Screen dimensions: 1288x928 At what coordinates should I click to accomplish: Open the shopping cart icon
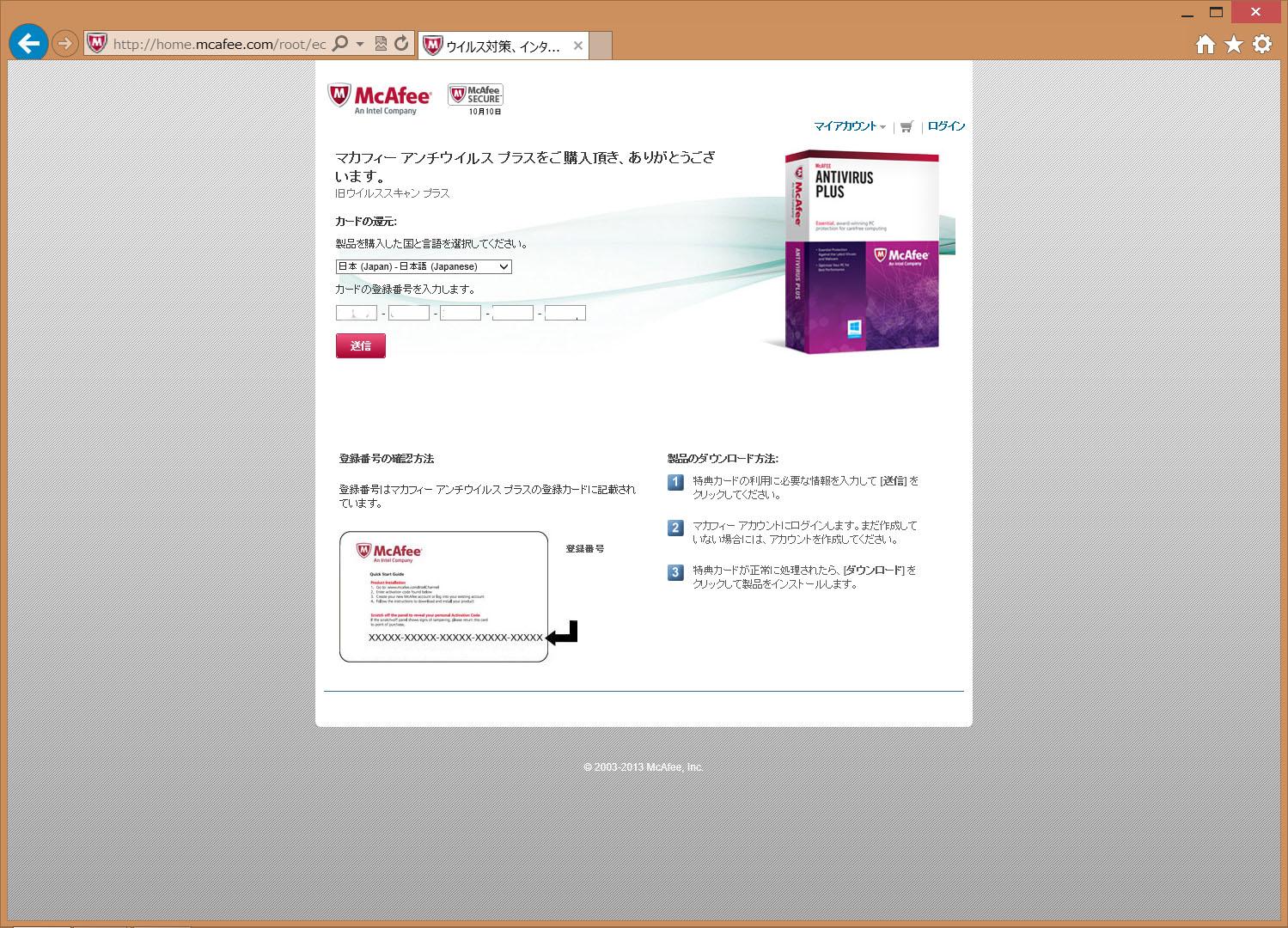pos(906,127)
